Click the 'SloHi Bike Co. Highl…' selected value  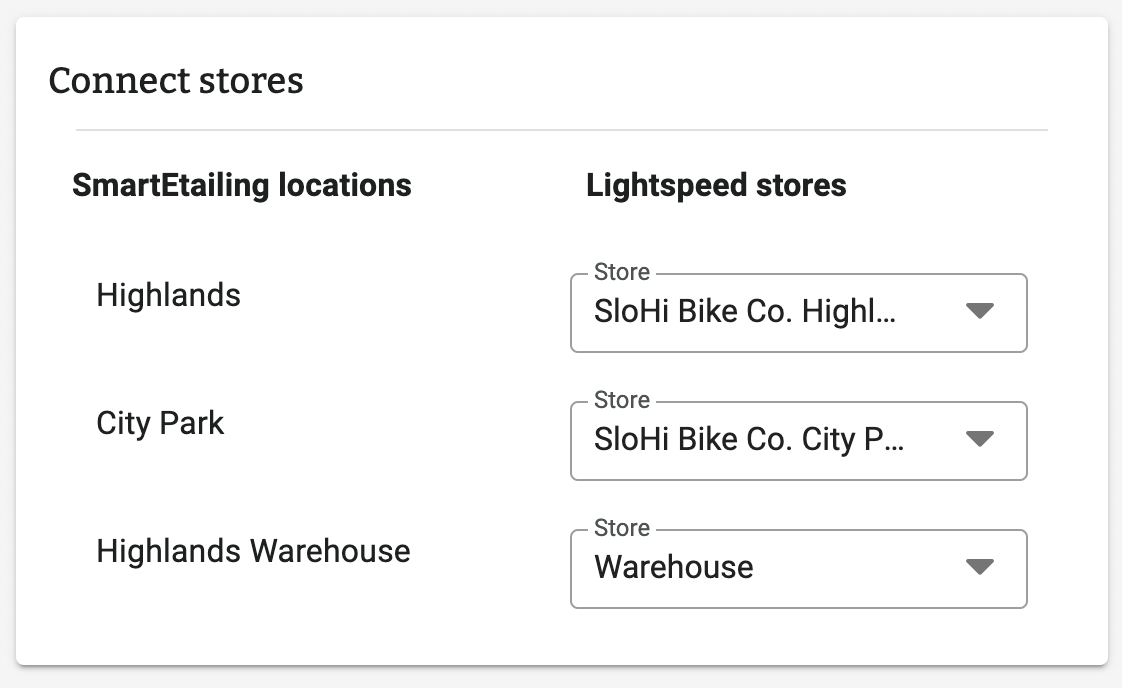point(744,312)
